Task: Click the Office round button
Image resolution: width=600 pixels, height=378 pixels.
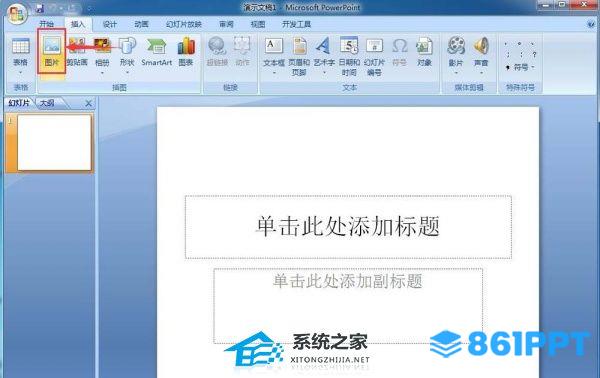Action: tap(16, 14)
